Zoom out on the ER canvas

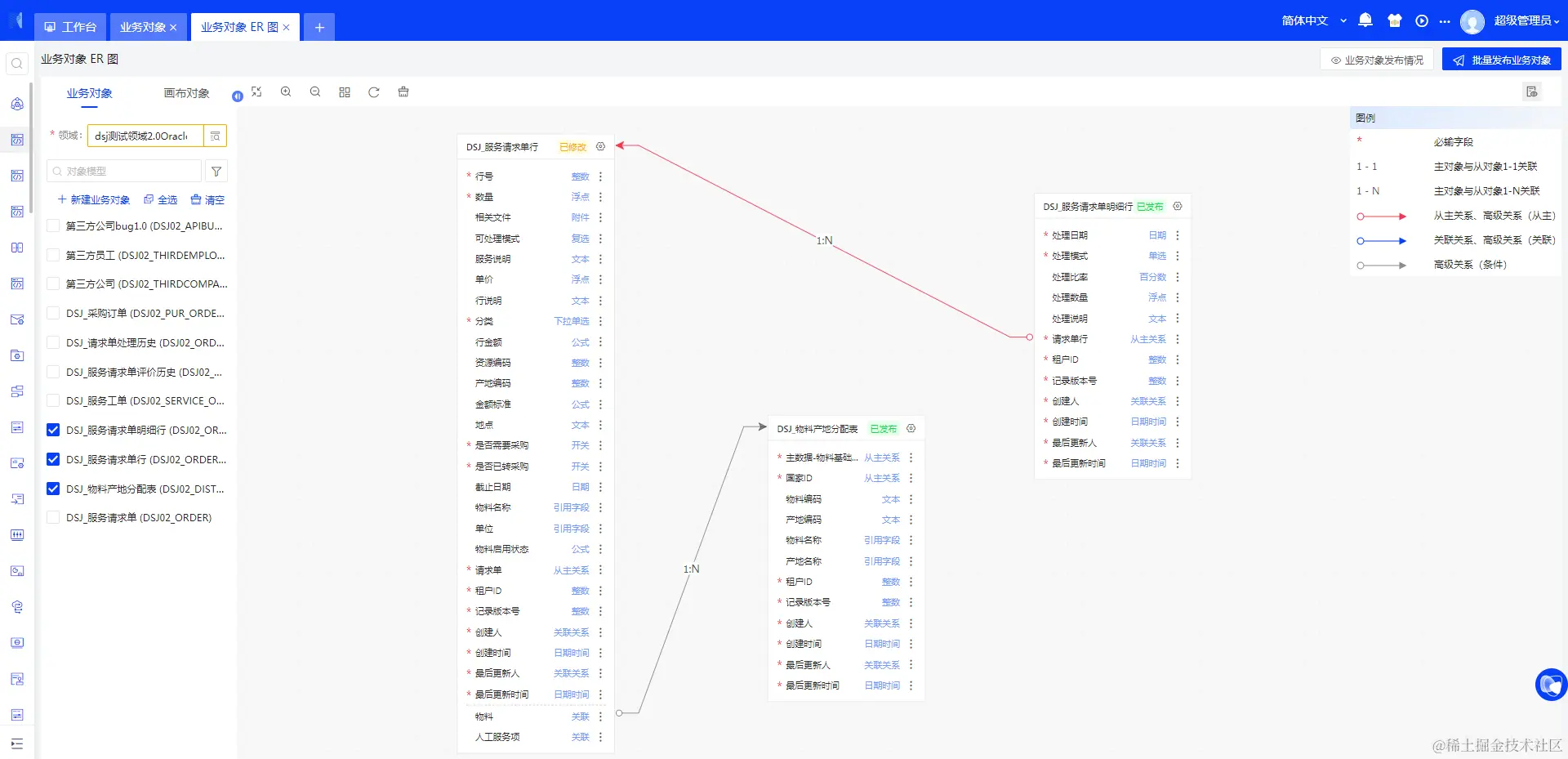coord(315,92)
